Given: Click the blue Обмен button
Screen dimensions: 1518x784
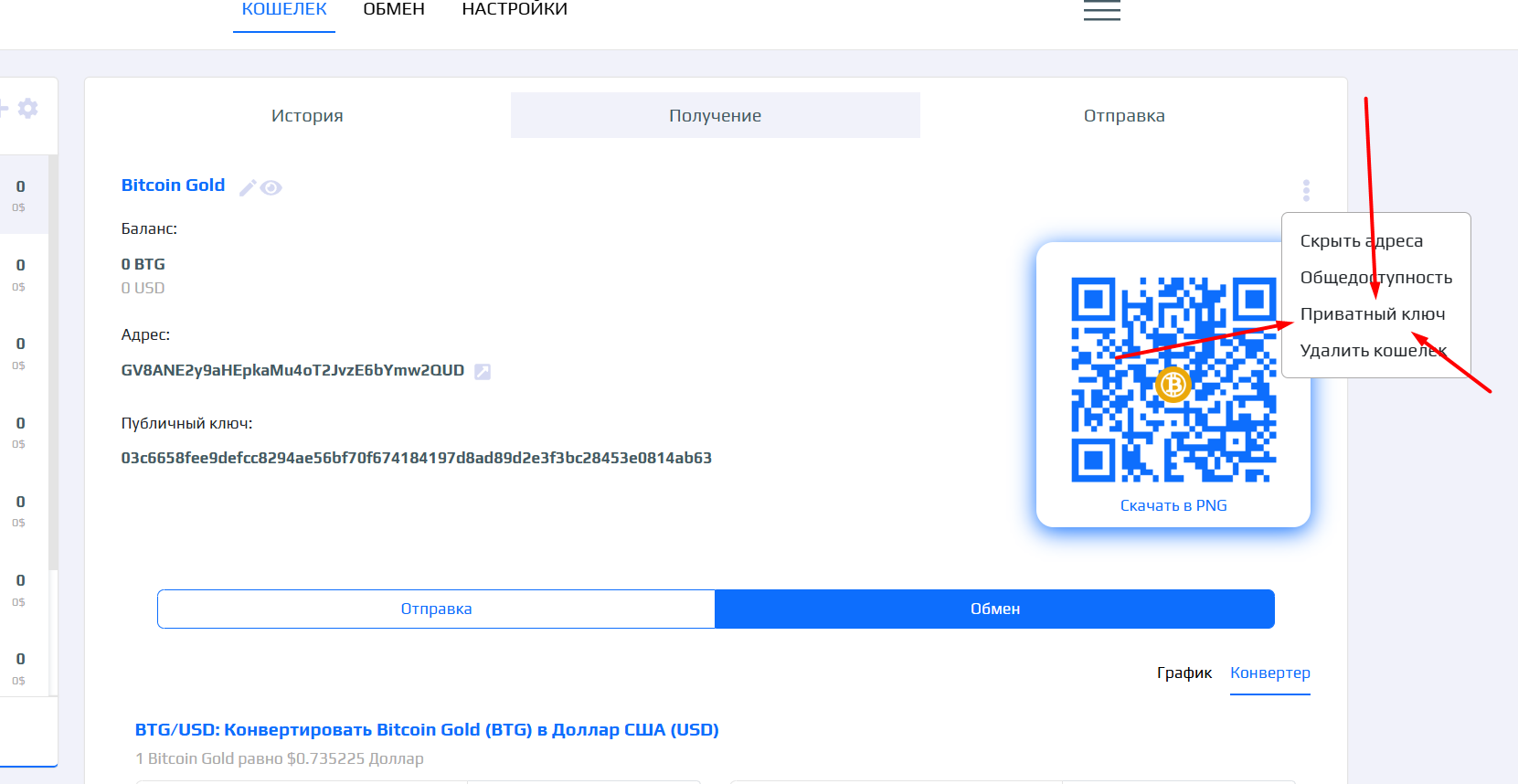Looking at the screenshot, I should pos(994,609).
